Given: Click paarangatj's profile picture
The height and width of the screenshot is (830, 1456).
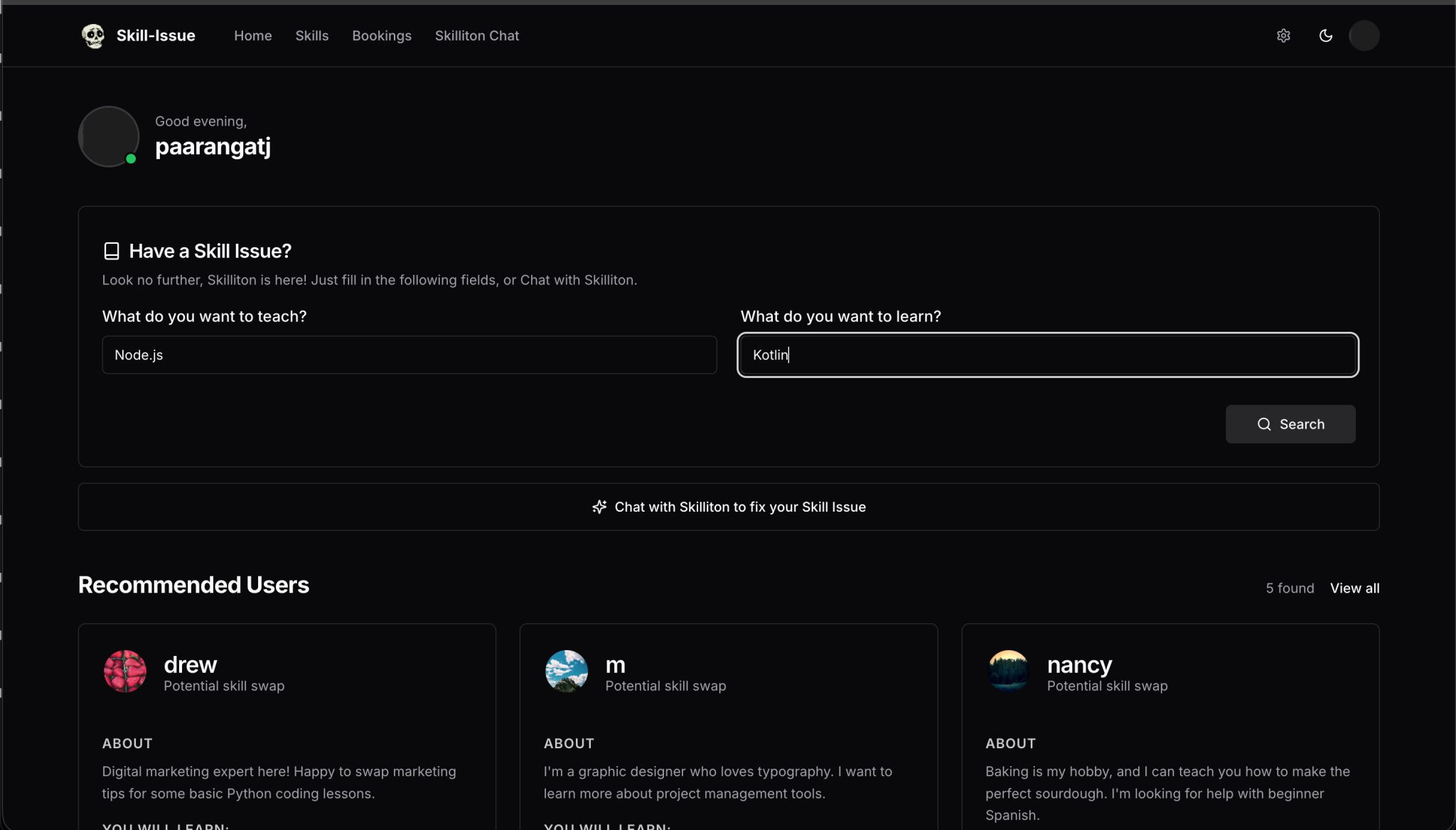Looking at the screenshot, I should point(109,136).
